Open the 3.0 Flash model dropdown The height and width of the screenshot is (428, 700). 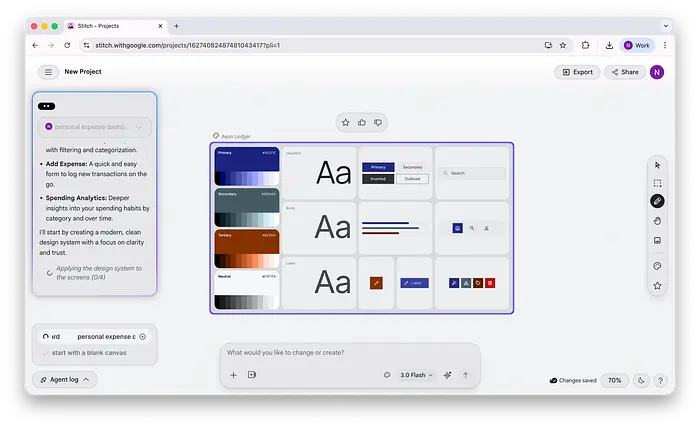[416, 375]
